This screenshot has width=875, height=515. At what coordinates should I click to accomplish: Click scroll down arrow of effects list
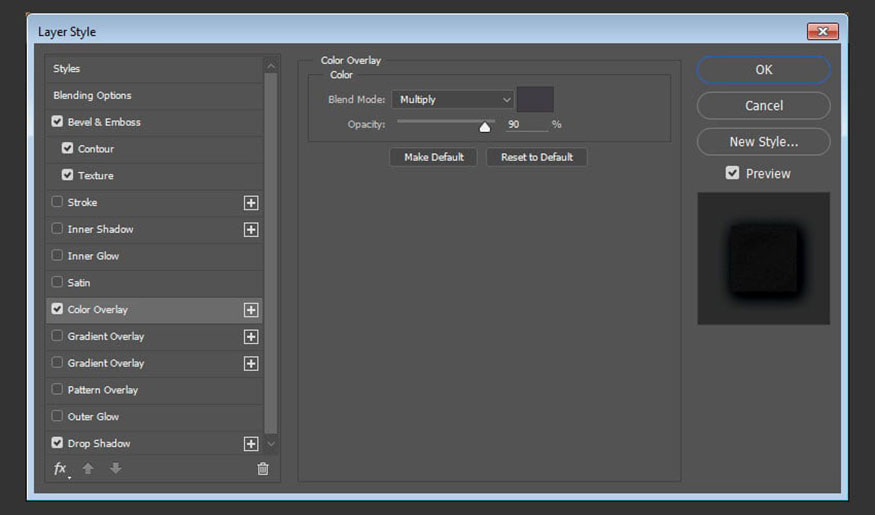271,444
